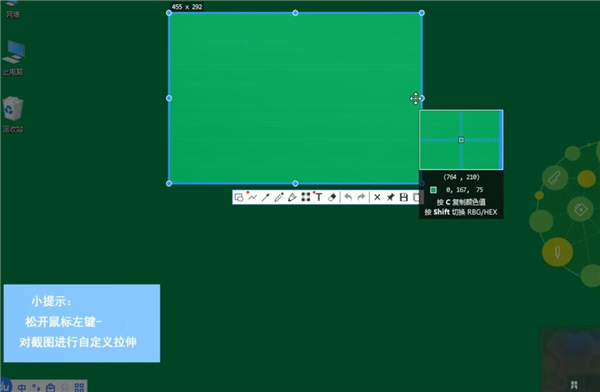Select the rectangle and ellipse shape tool
The height and width of the screenshot is (392, 600).
coord(239,198)
